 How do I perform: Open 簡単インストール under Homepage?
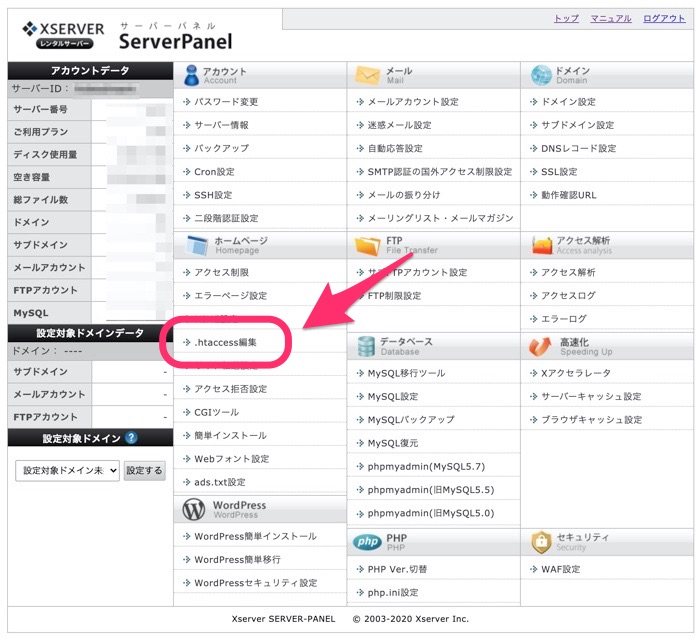coord(230,436)
